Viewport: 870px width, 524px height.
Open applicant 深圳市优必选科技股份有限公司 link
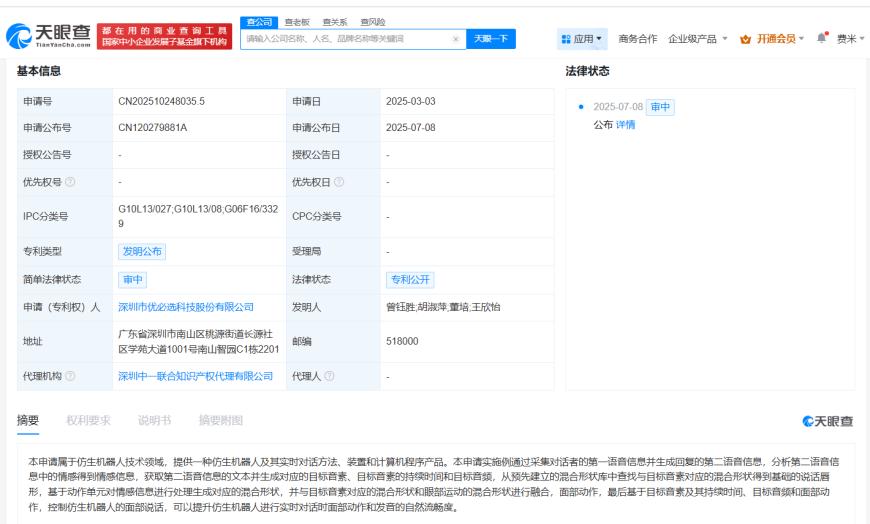(x=186, y=307)
